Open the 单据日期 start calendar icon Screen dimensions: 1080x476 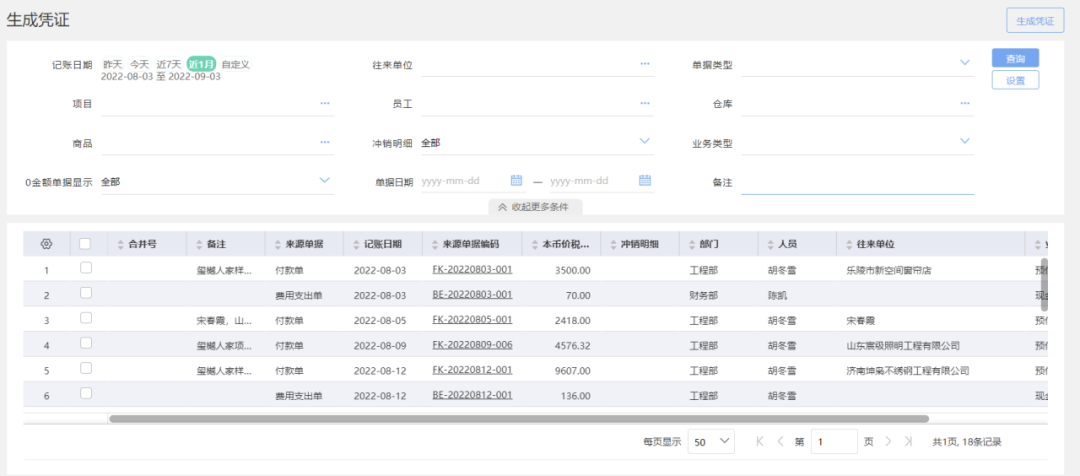pyautogui.click(x=517, y=180)
